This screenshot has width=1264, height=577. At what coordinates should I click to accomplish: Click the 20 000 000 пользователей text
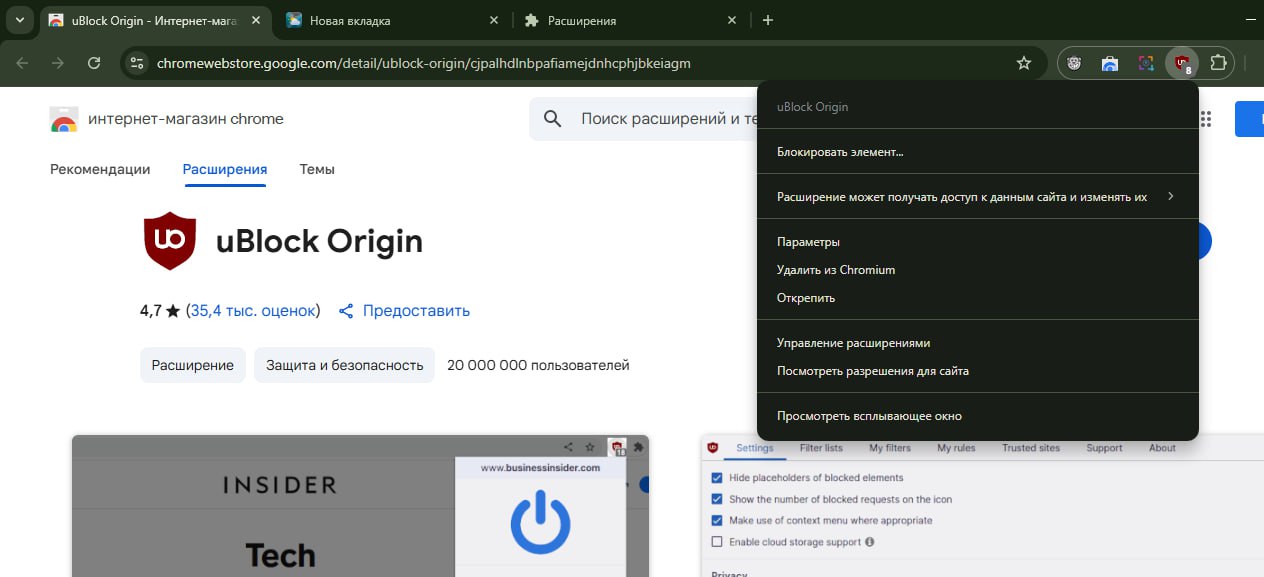coord(538,365)
